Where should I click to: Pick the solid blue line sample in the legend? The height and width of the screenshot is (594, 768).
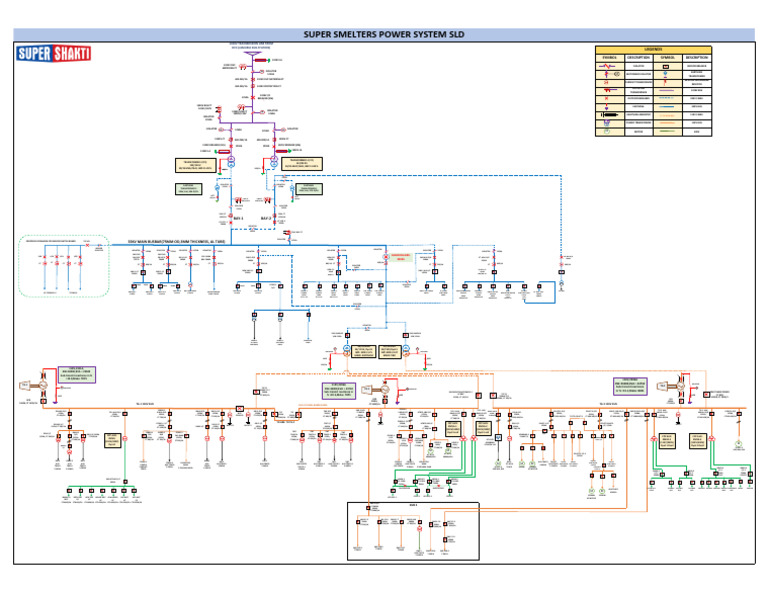(667, 106)
